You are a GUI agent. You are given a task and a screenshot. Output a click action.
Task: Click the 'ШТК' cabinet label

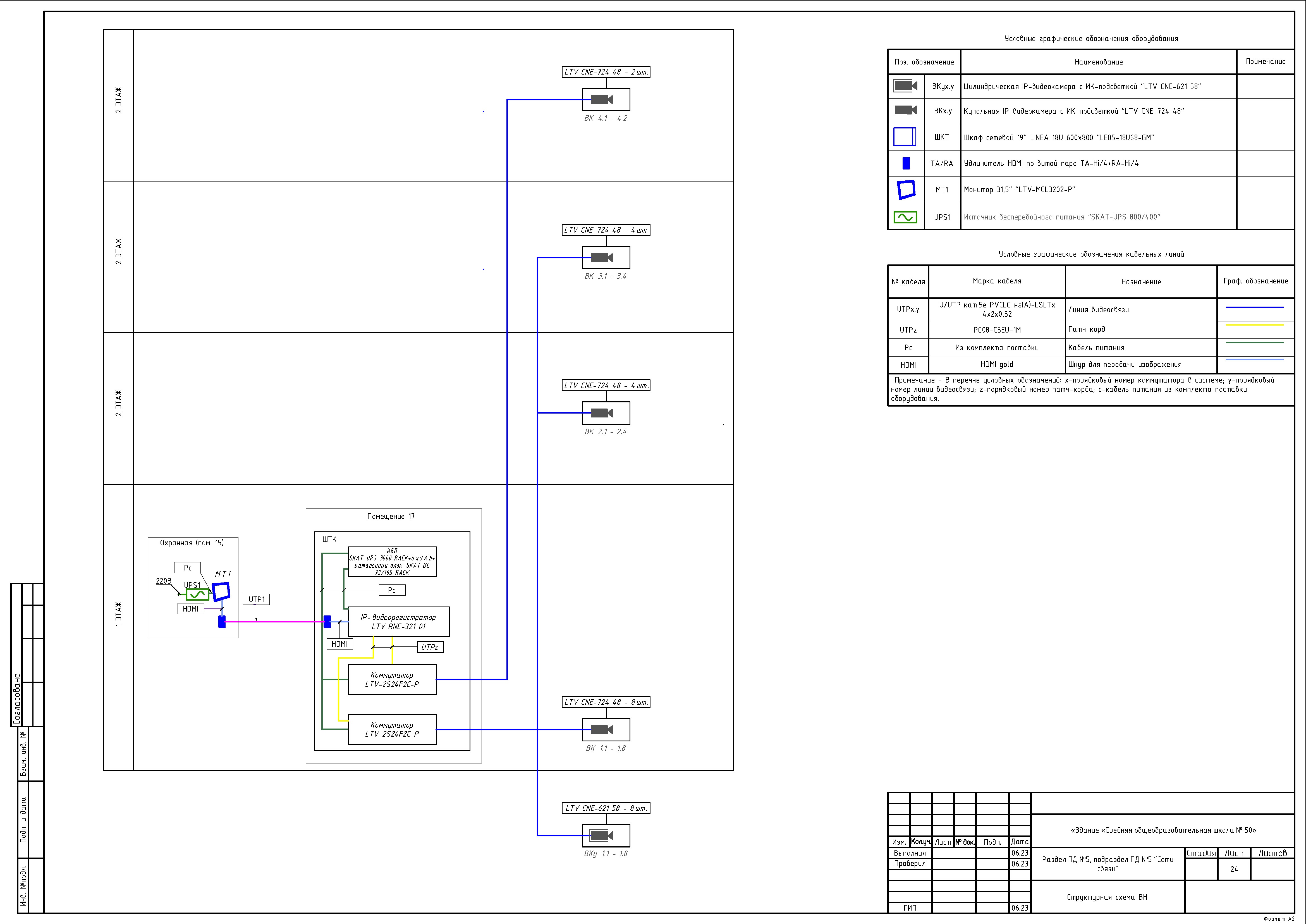tap(329, 539)
